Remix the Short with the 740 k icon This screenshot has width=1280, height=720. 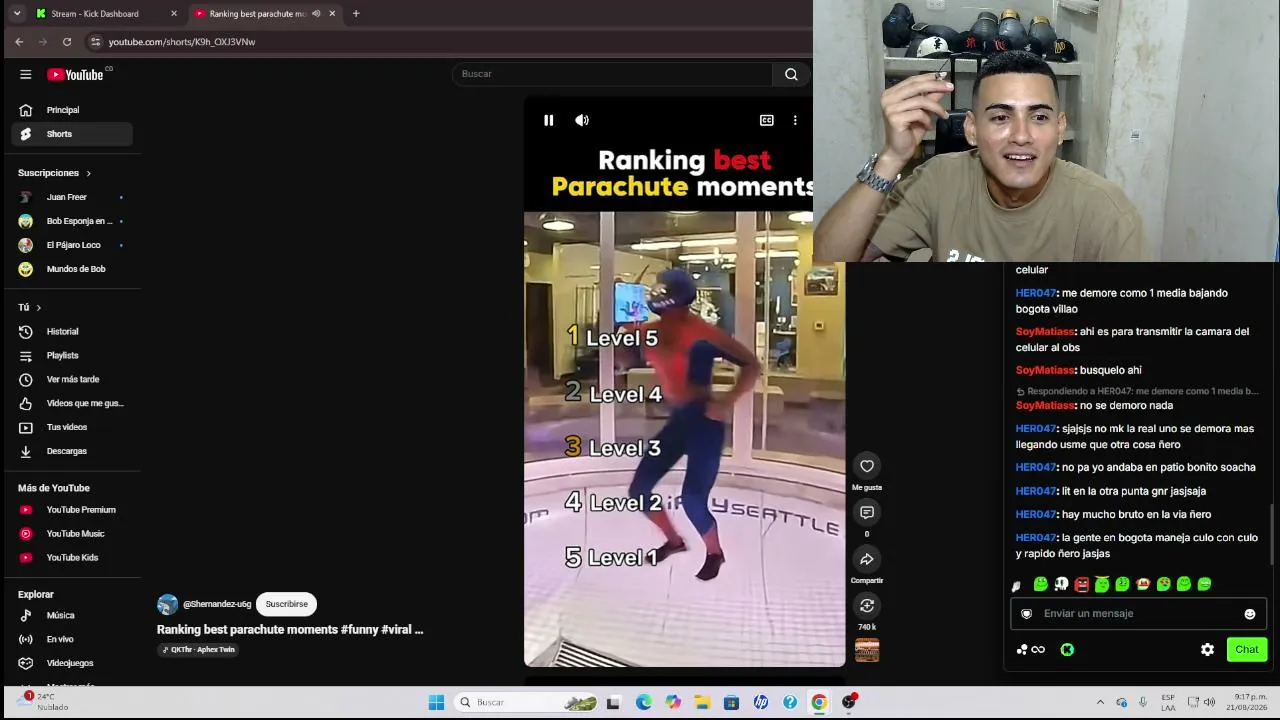(x=867, y=605)
